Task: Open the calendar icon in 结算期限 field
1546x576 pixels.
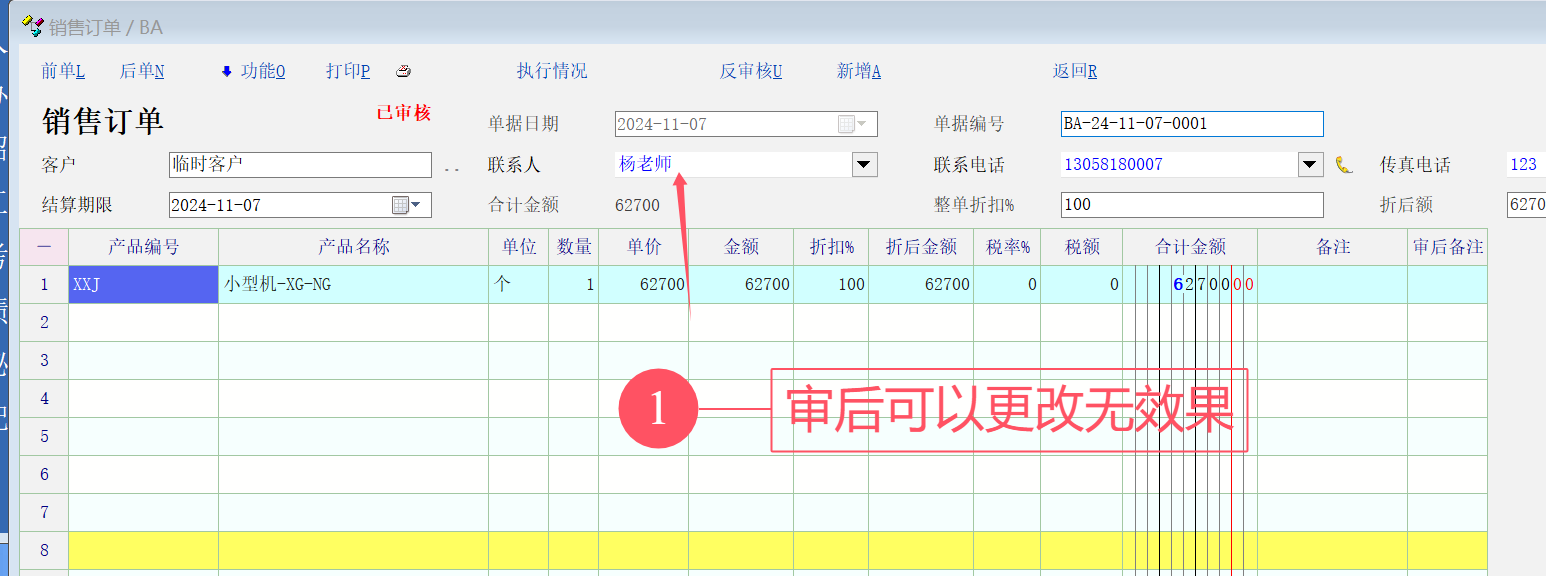Action: tap(400, 205)
